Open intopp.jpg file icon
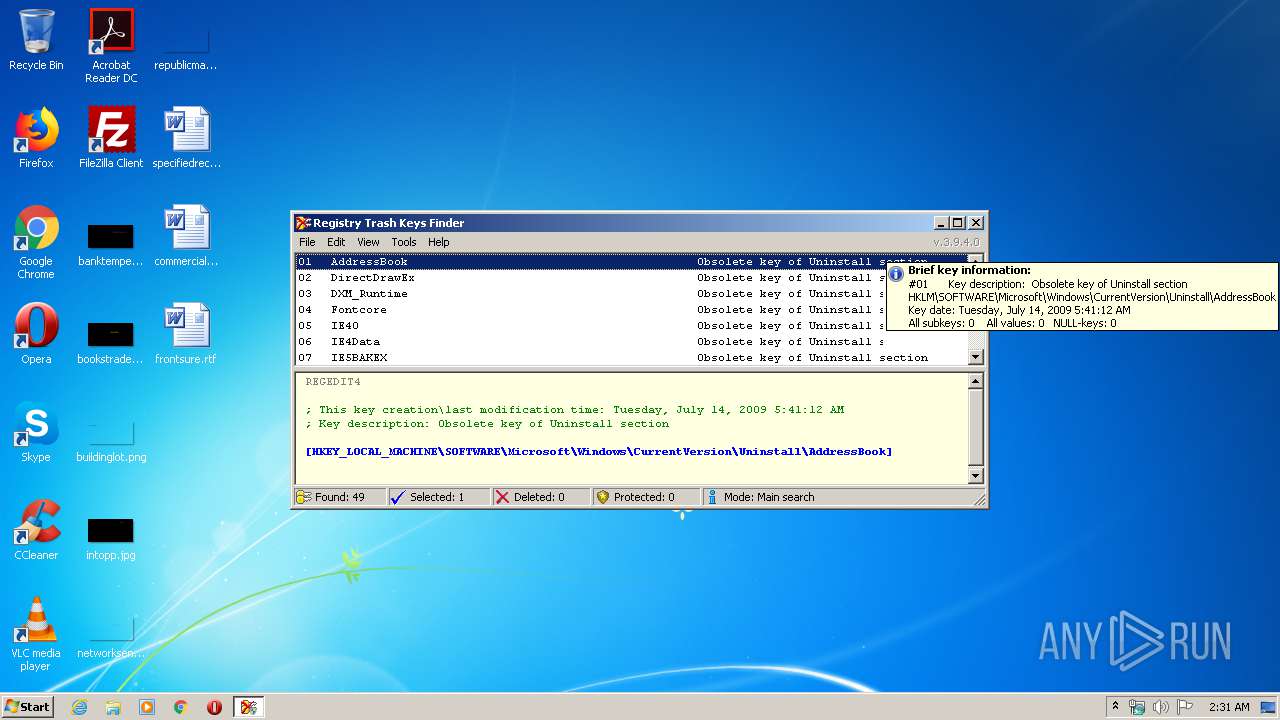Screen dimensions: 1280x720 click(111, 538)
